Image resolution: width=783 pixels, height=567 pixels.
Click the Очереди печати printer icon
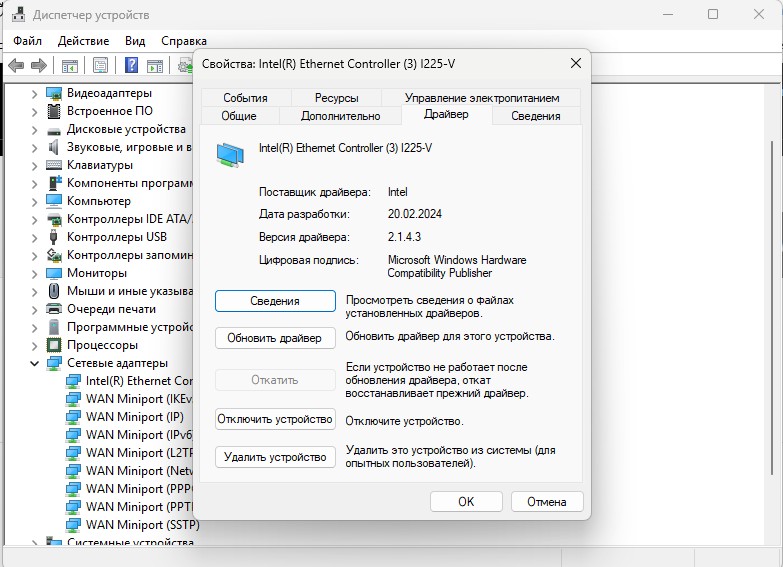pos(54,309)
